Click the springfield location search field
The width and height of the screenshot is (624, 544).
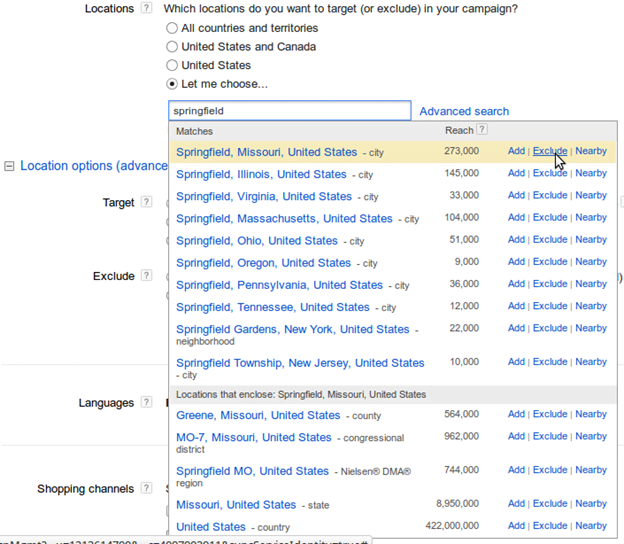(x=290, y=111)
